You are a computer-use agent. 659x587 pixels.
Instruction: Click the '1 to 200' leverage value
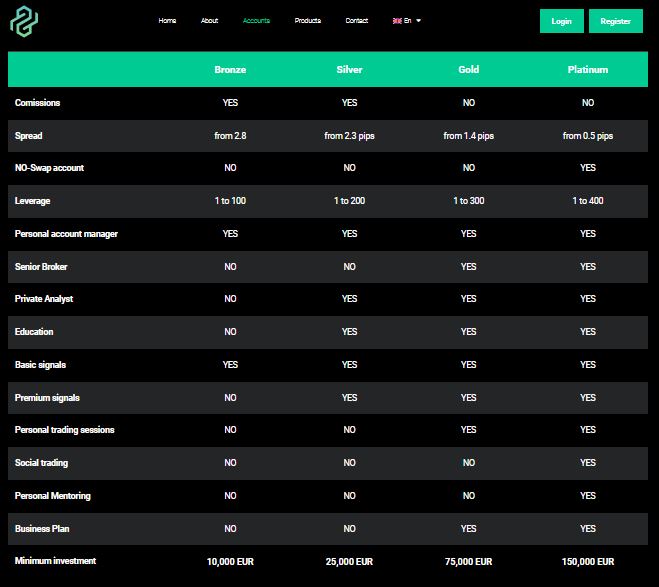(349, 201)
